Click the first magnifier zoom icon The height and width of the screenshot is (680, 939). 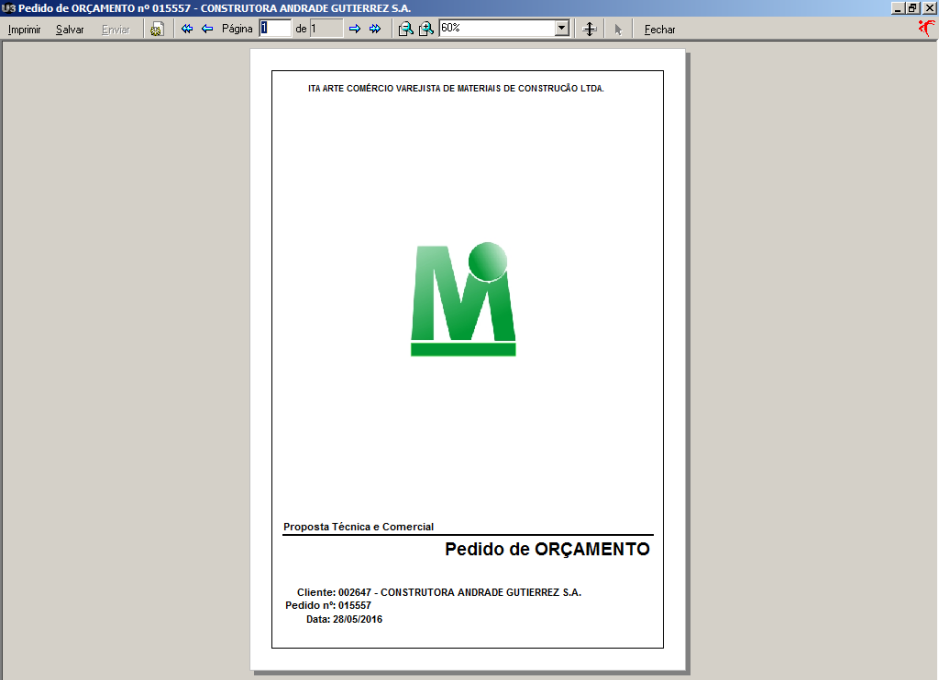pos(405,29)
